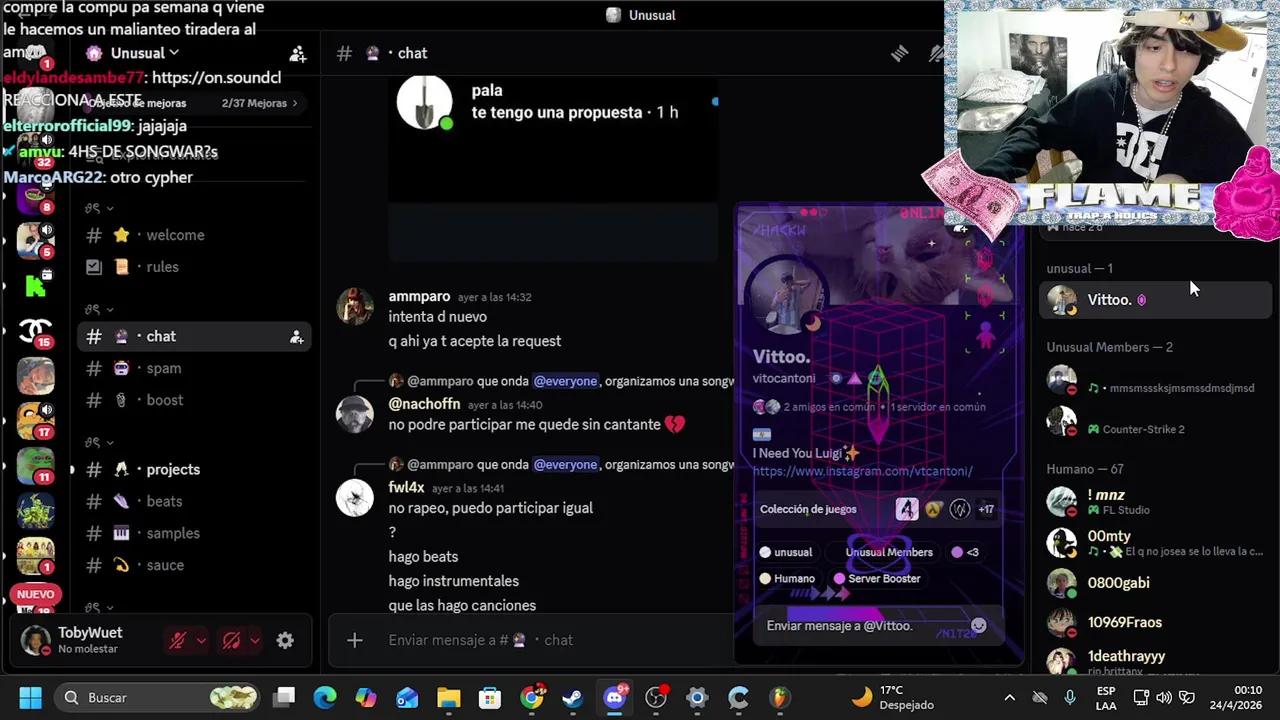The width and height of the screenshot is (1280, 720).
Task: Open the boost channel
Action: point(193,400)
